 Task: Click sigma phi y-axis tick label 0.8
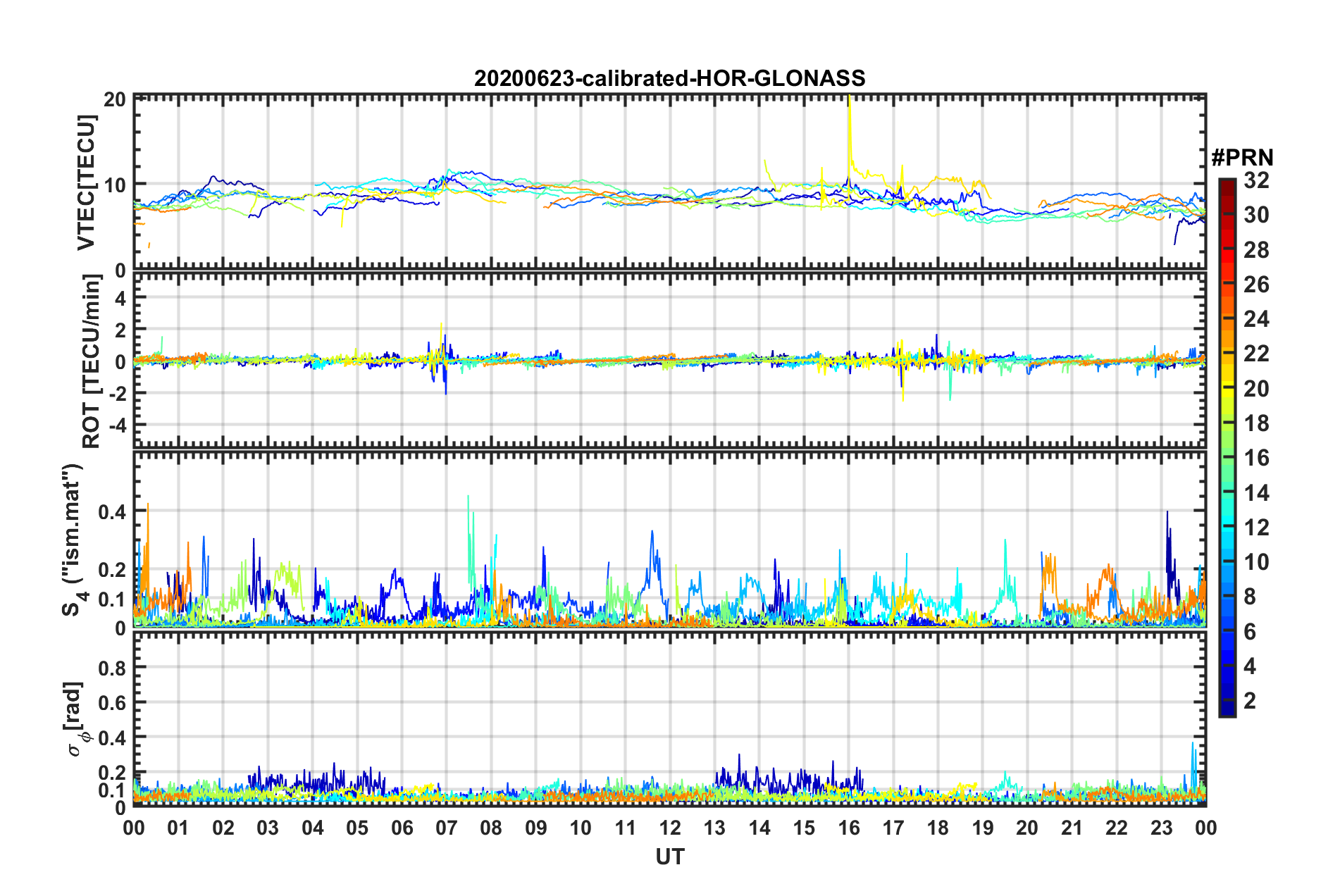pos(112,667)
